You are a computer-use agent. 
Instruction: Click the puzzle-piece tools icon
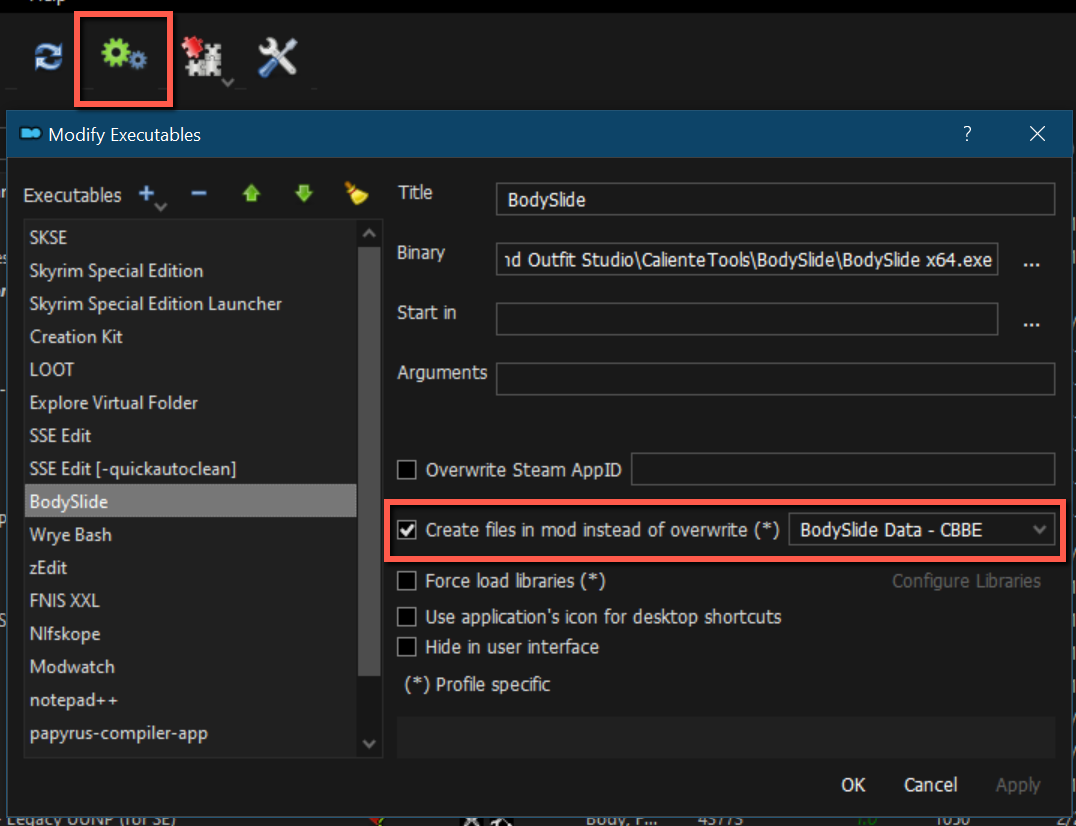[x=202, y=57]
